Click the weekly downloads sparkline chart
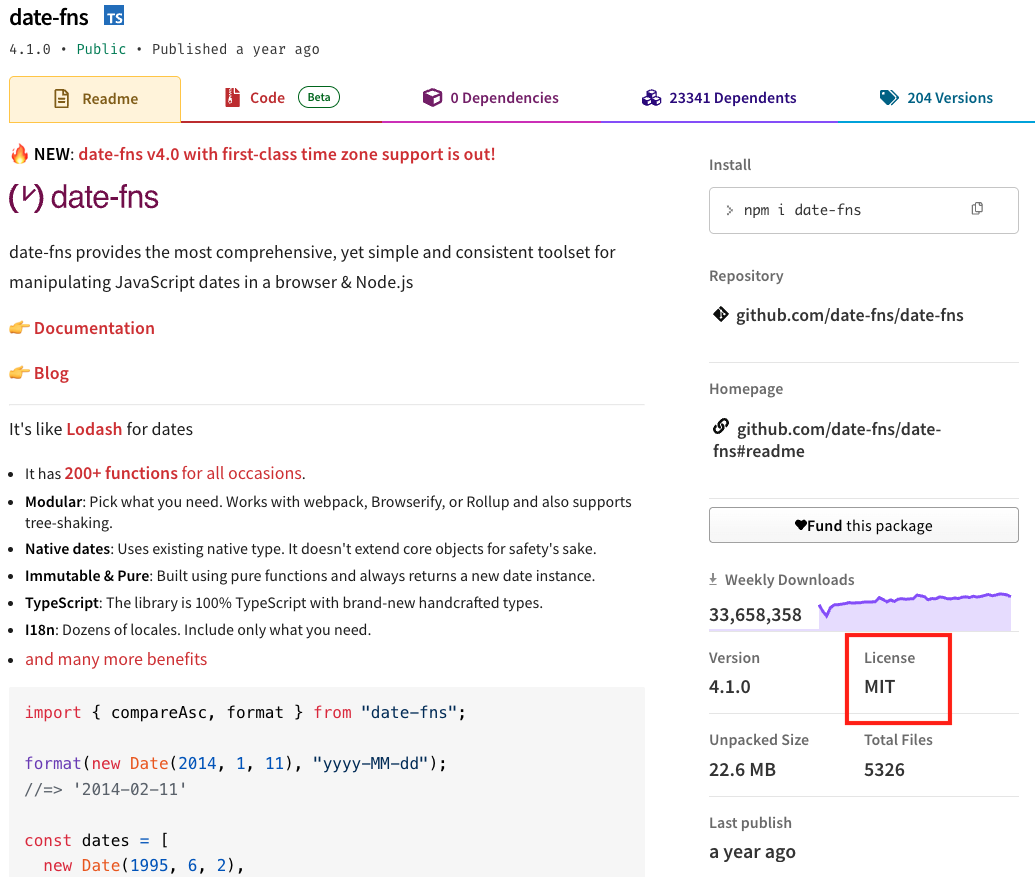Image resolution: width=1035 pixels, height=877 pixels. click(915, 611)
